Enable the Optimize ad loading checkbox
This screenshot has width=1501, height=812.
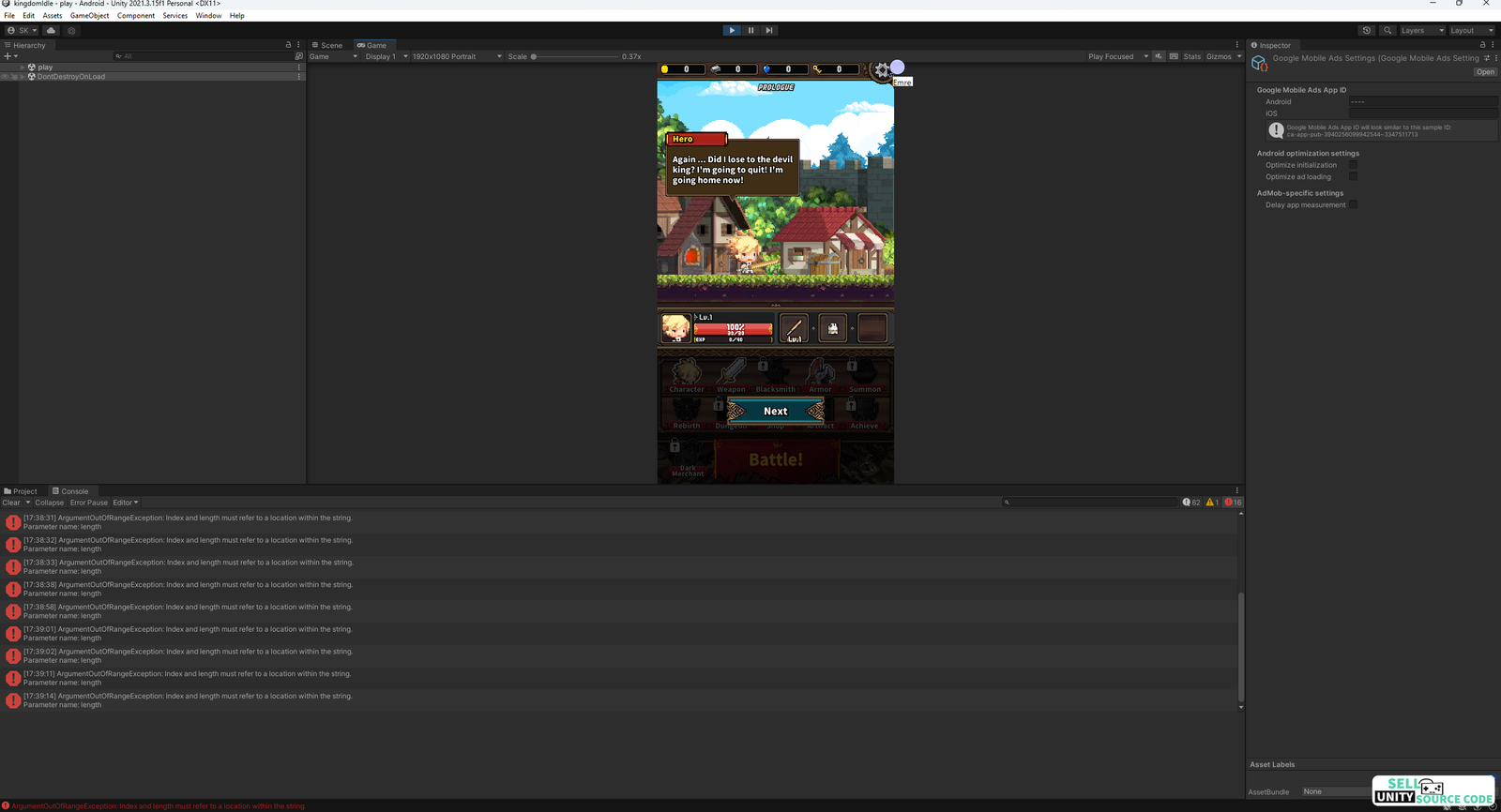tap(1353, 176)
